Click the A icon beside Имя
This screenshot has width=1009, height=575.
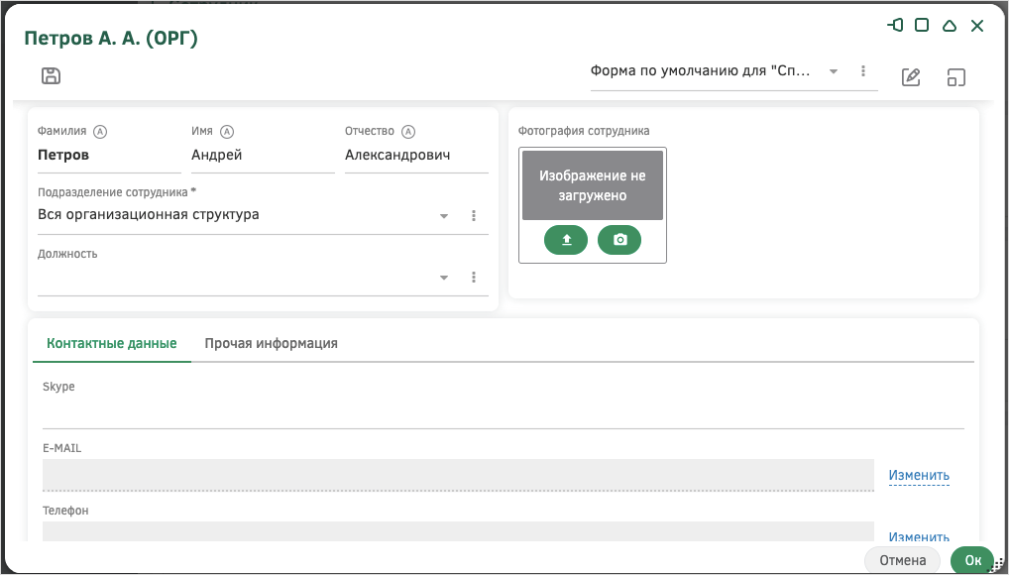tap(227, 132)
